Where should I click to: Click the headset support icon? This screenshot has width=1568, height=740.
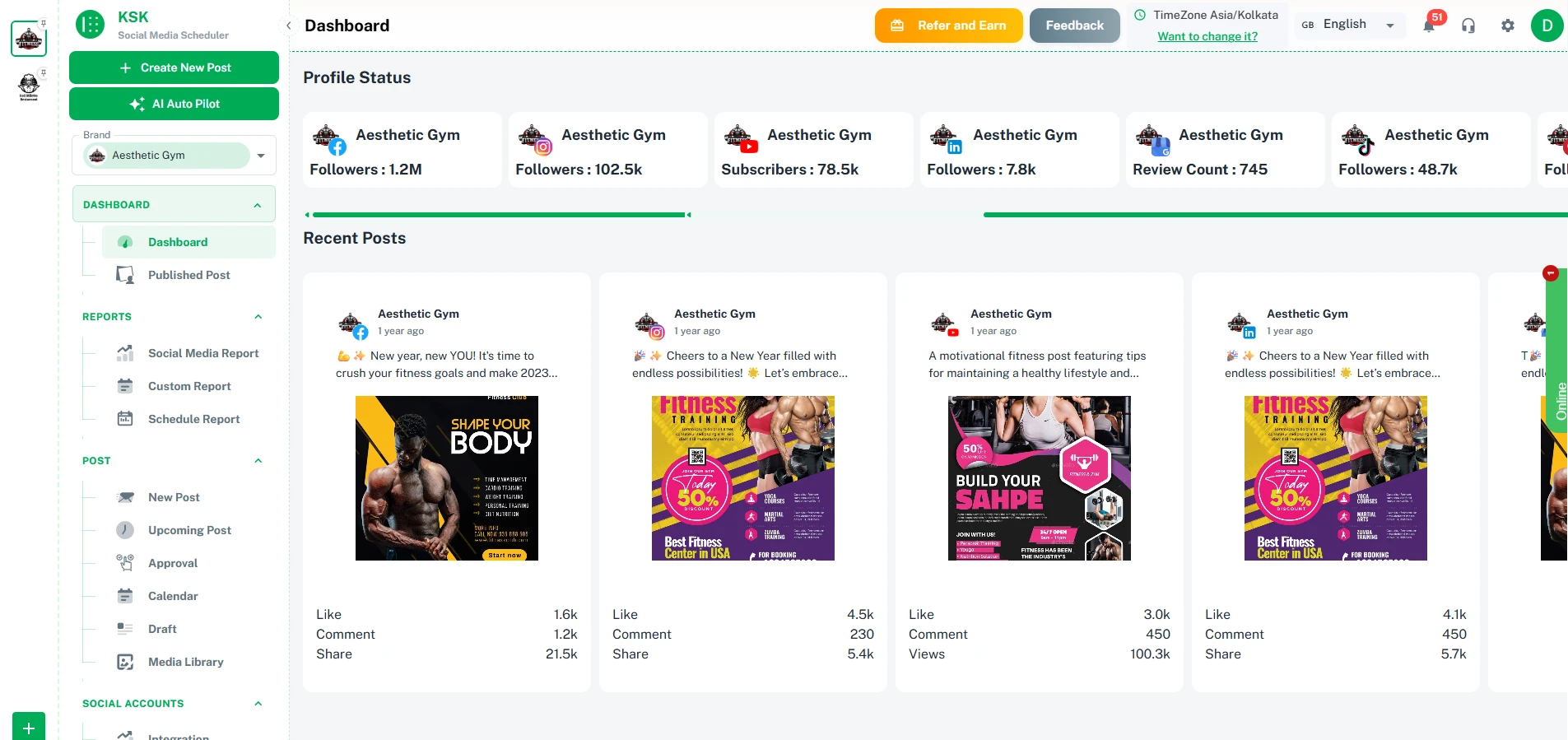tap(1468, 26)
